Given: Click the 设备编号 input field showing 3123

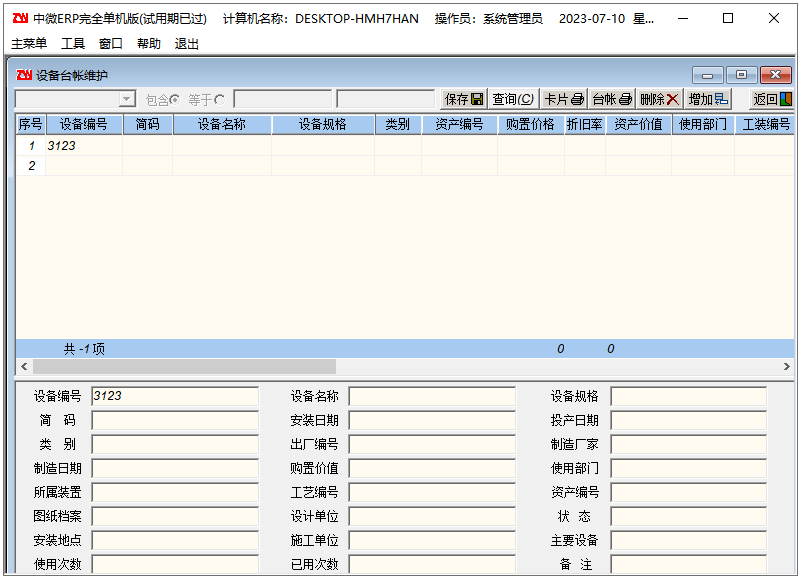Looking at the screenshot, I should [x=175, y=396].
